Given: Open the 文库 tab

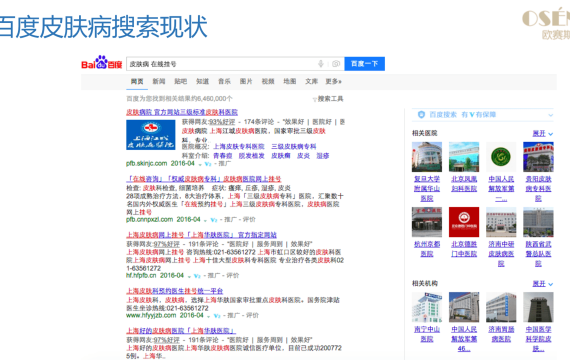Looking at the screenshot, I should click(312, 81).
